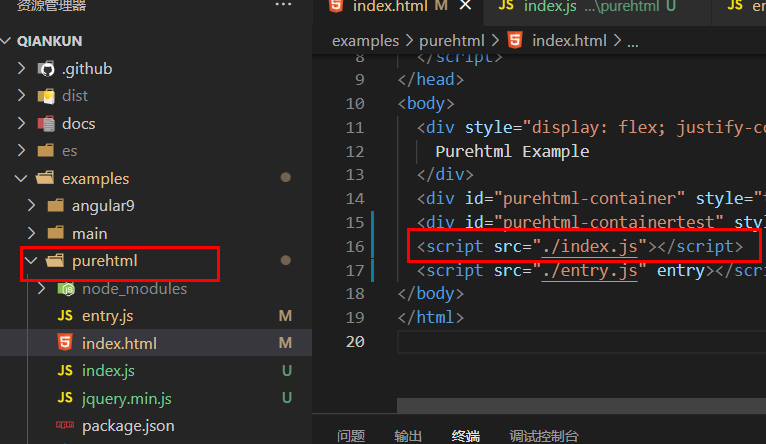
Task: Open the 问题 panel tab
Action: 351,436
